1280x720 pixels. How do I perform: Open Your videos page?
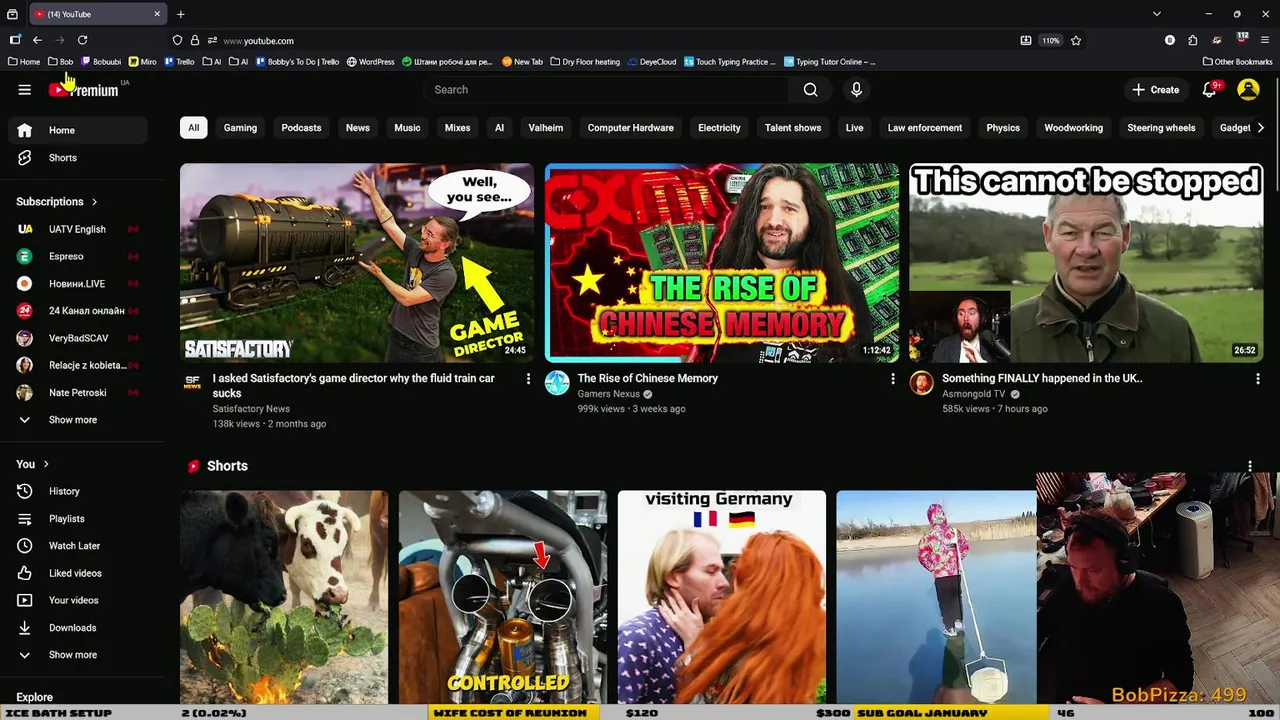click(x=75, y=600)
